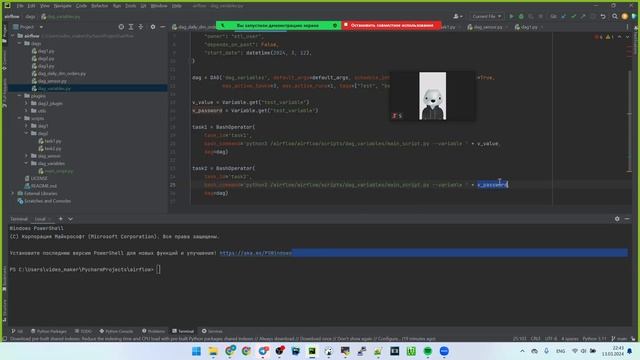Click the red stop sharing button

coord(391,25)
